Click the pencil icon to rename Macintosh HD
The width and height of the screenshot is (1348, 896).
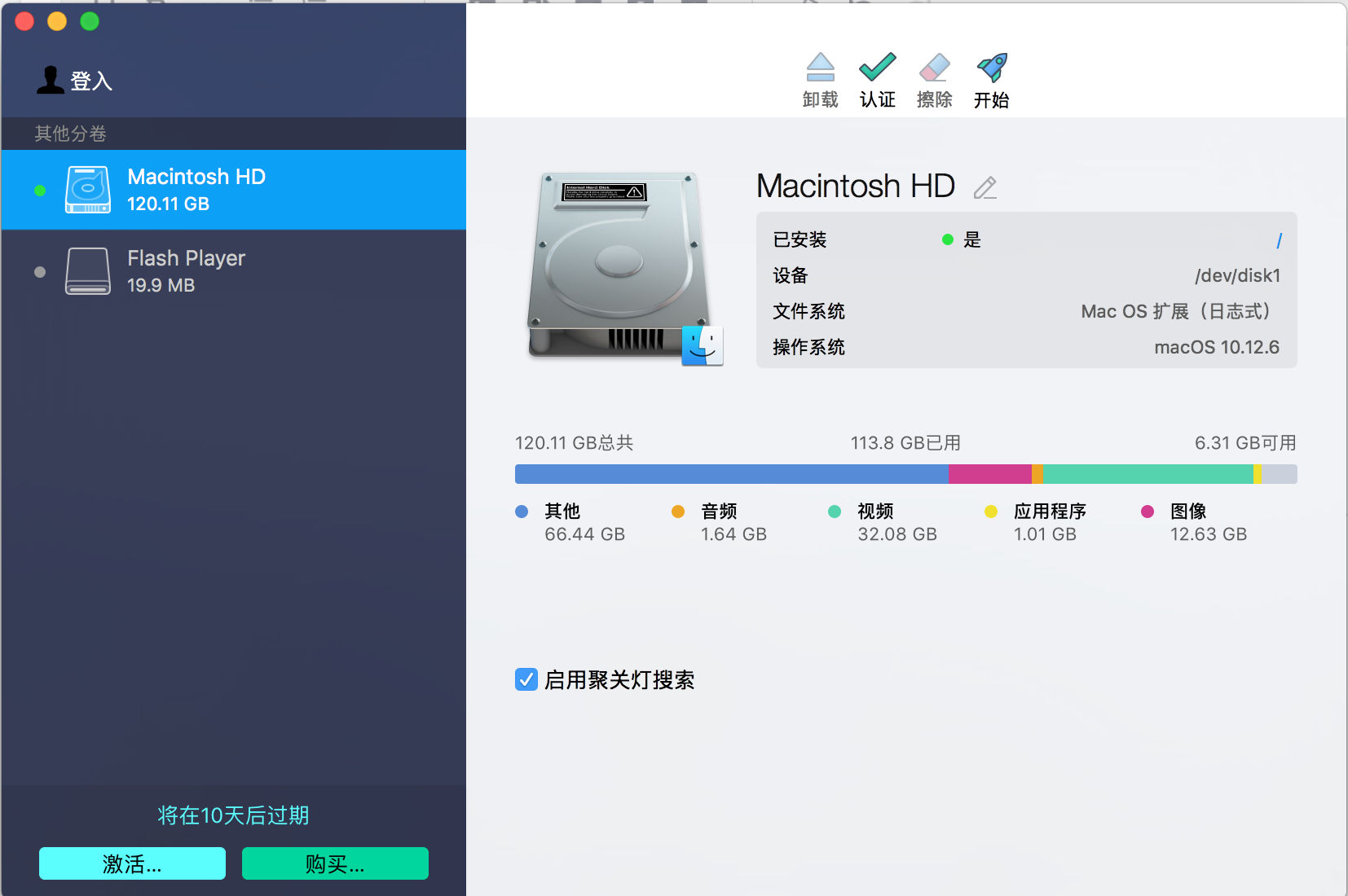pyautogui.click(x=985, y=187)
